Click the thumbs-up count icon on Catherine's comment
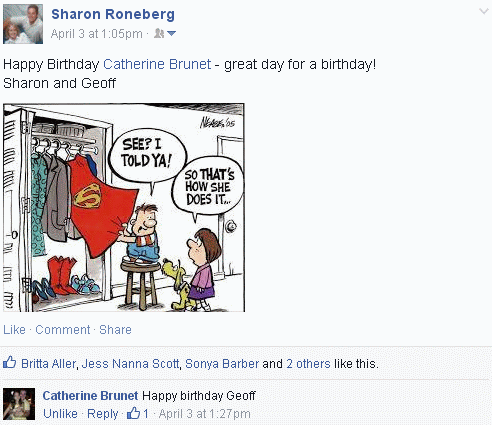The height and width of the screenshot is (425, 492). (x=134, y=413)
